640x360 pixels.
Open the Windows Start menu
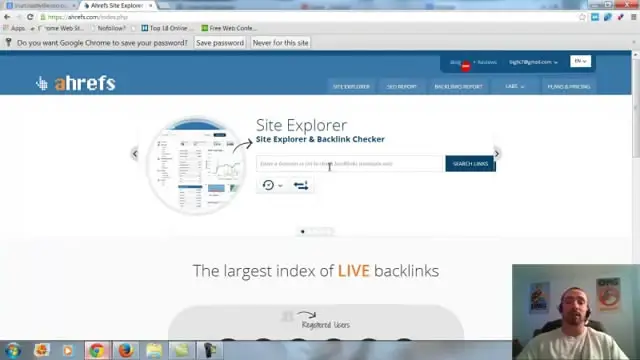point(13,351)
